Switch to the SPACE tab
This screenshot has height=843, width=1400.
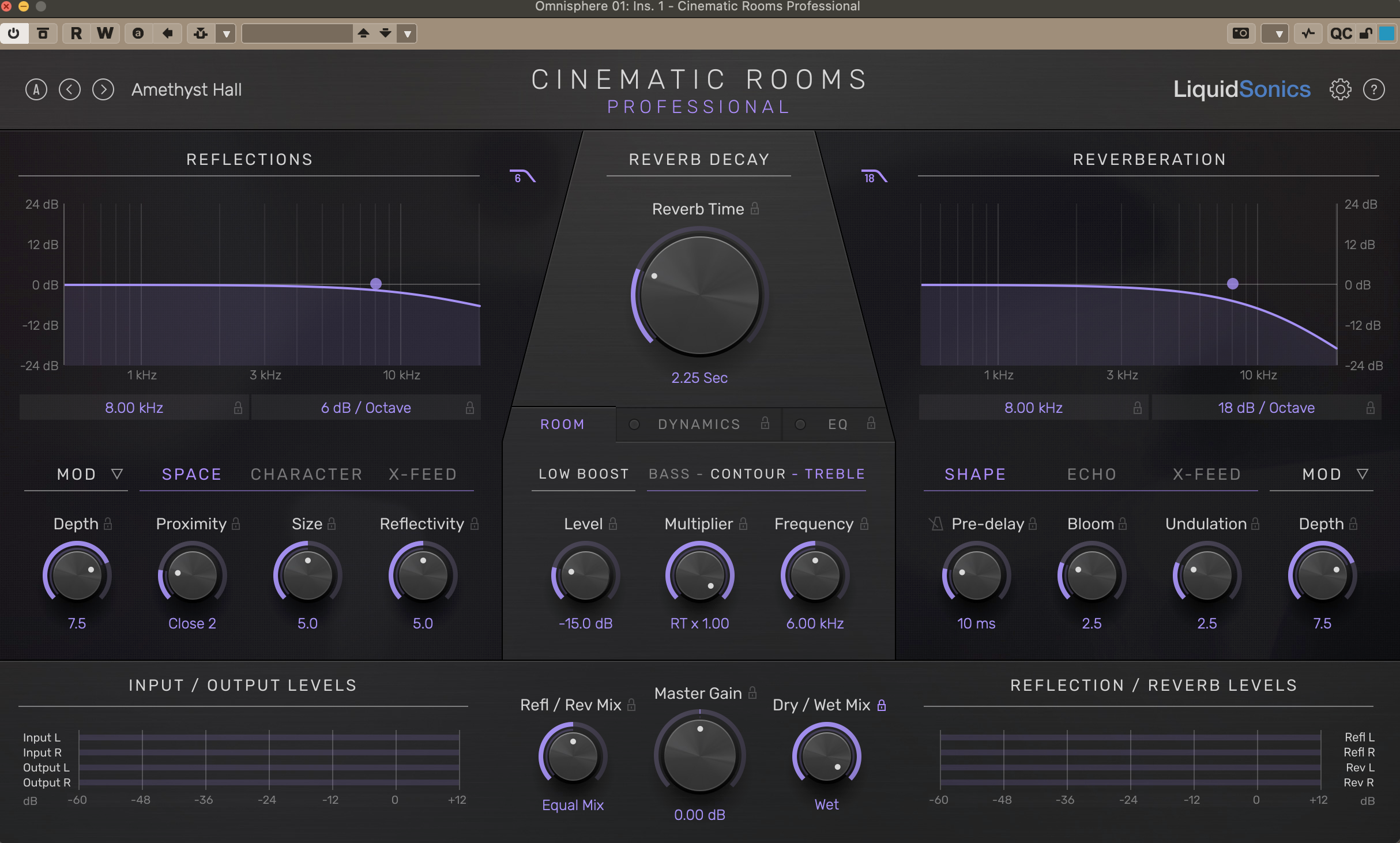(191, 474)
